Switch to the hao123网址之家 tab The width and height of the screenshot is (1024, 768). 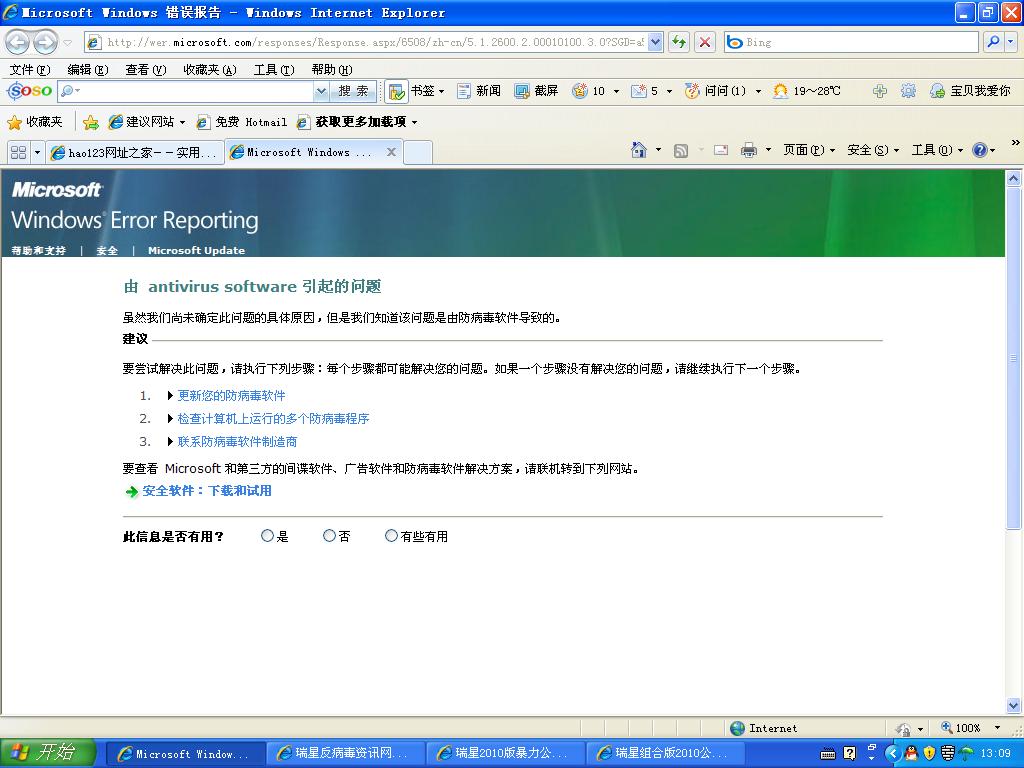135,153
